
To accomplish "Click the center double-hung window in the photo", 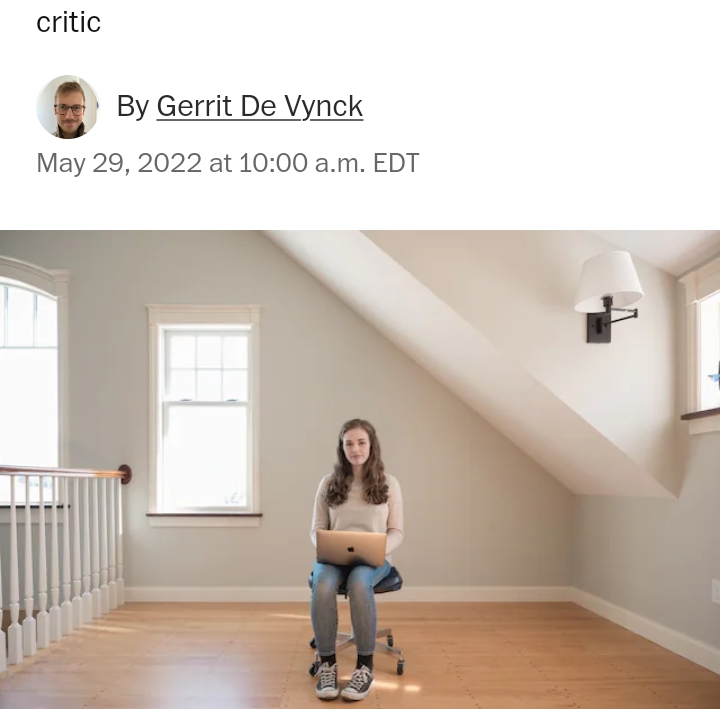I will (204, 416).
